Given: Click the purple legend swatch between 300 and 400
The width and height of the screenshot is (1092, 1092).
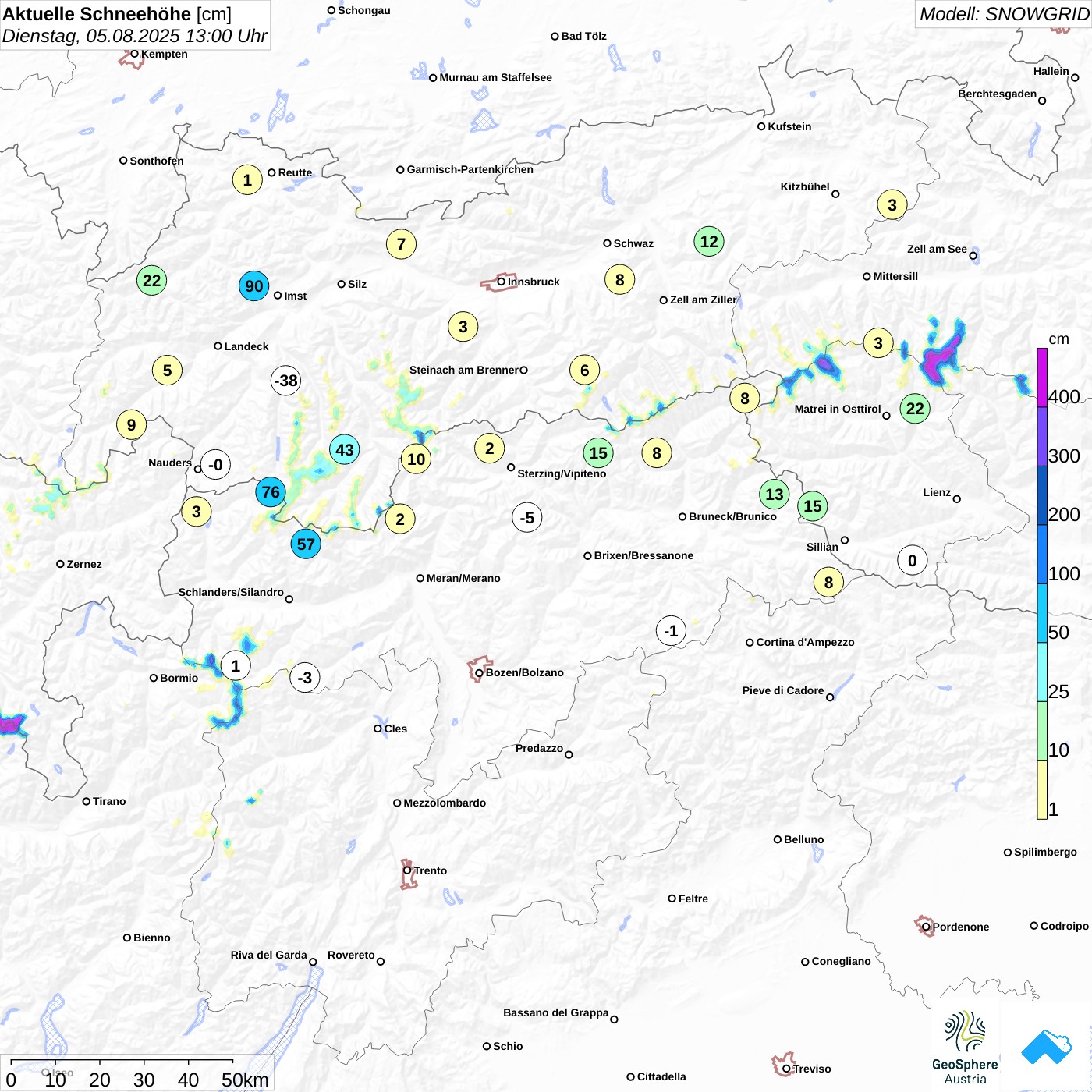Looking at the screenshot, I should 1042,437.
